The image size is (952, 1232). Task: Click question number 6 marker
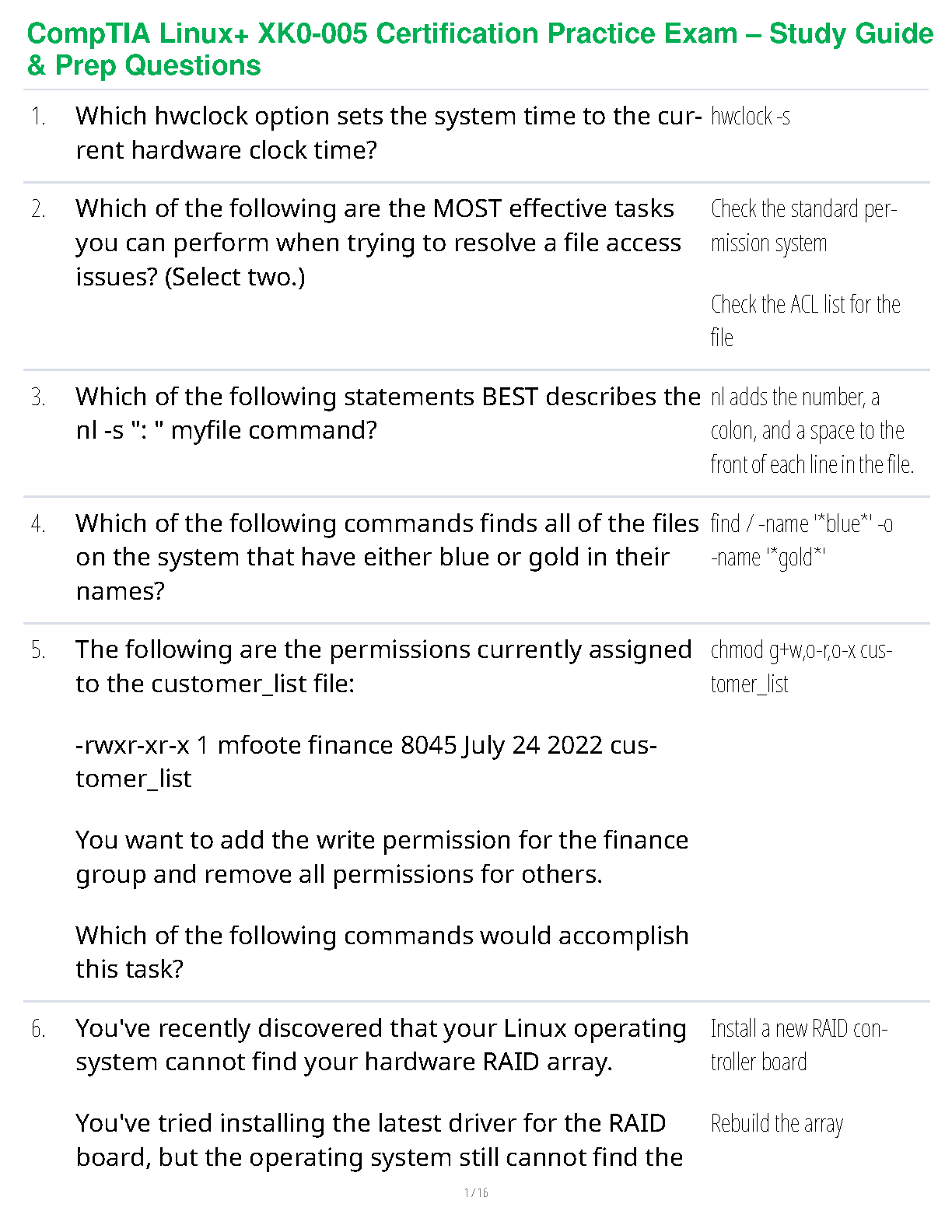point(39,1029)
